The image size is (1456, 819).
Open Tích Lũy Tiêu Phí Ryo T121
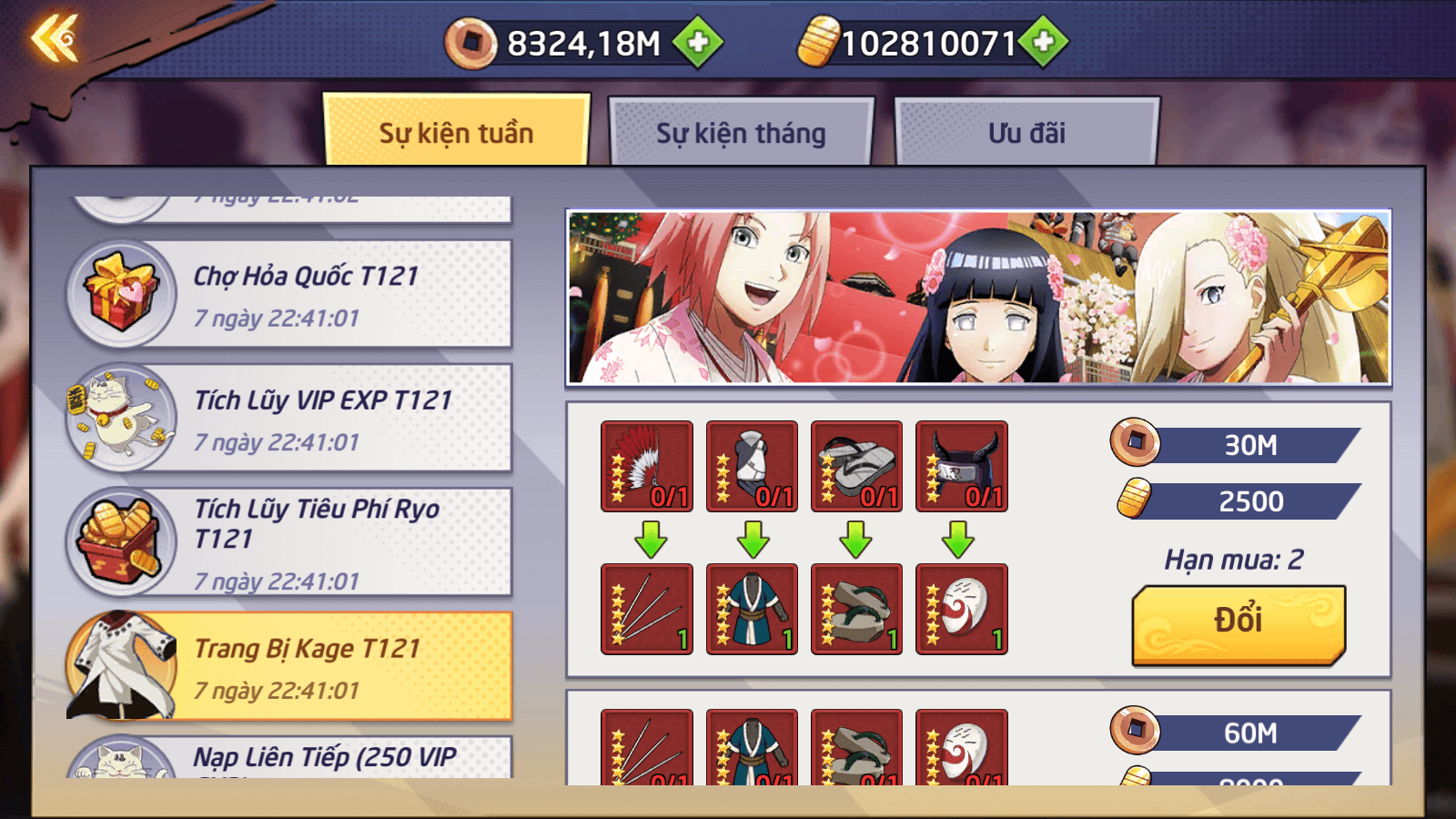click(289, 541)
